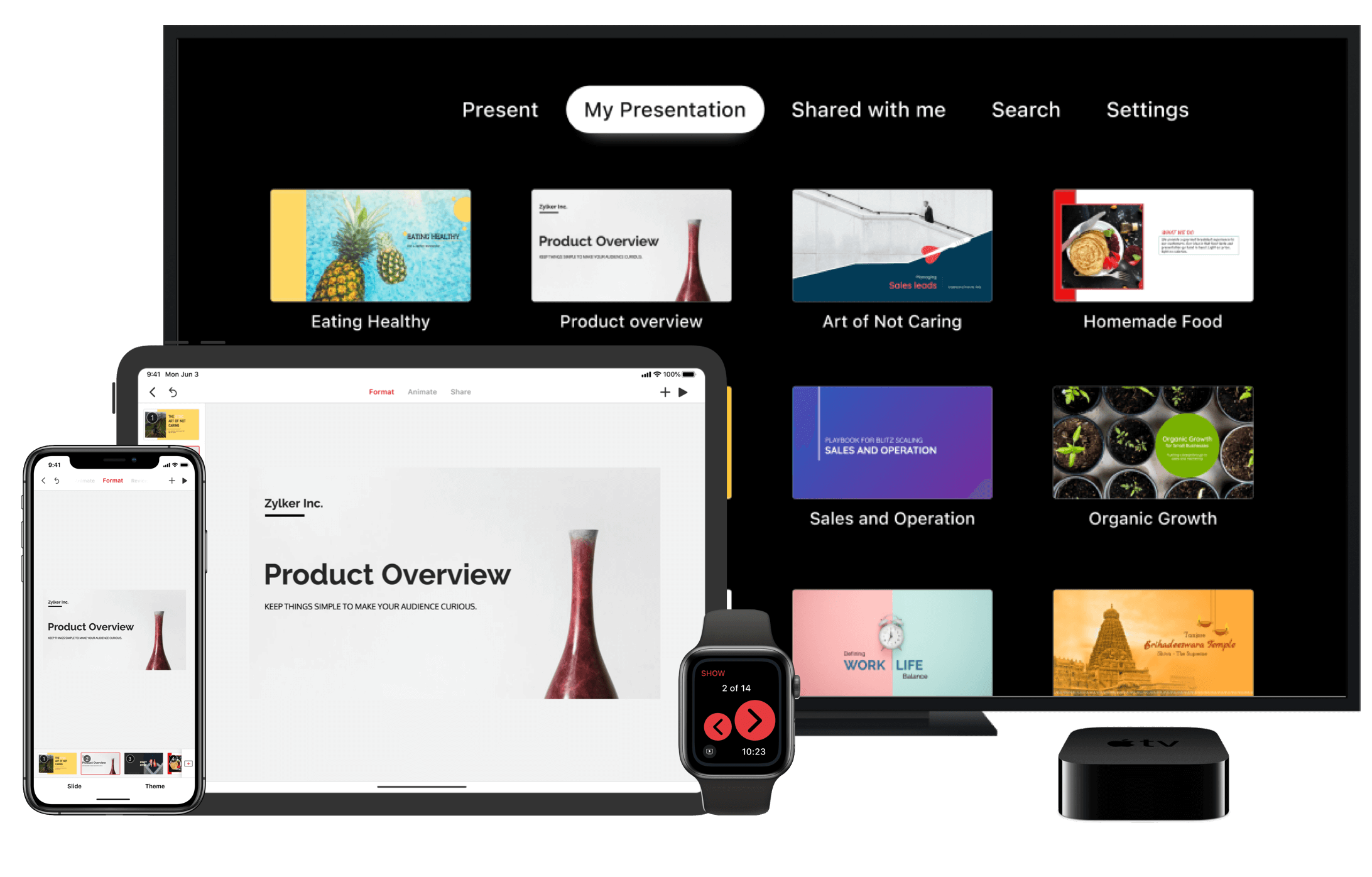
Task: Open the Present section on TV screen
Action: (501, 110)
